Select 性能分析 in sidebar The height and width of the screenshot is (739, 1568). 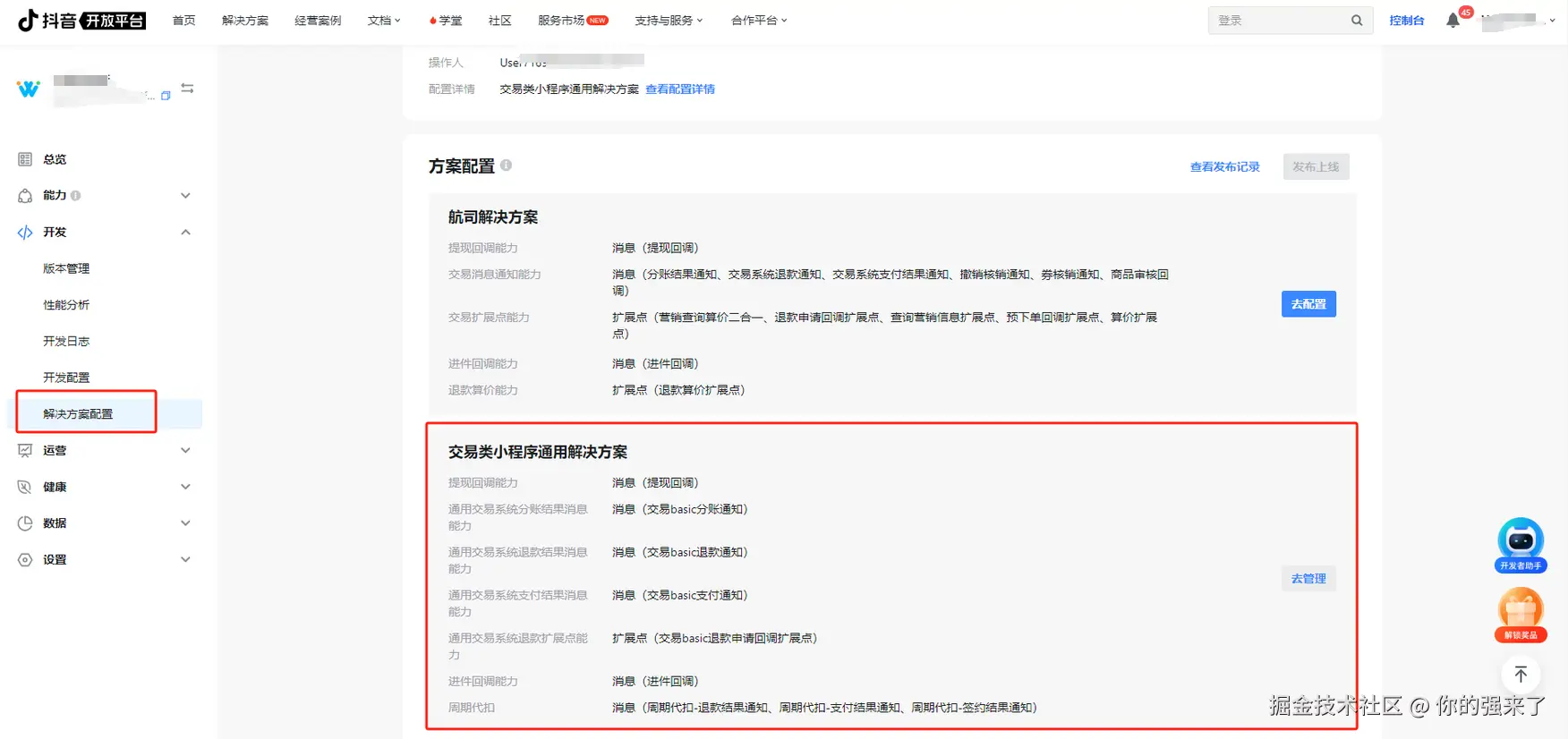coord(66,305)
